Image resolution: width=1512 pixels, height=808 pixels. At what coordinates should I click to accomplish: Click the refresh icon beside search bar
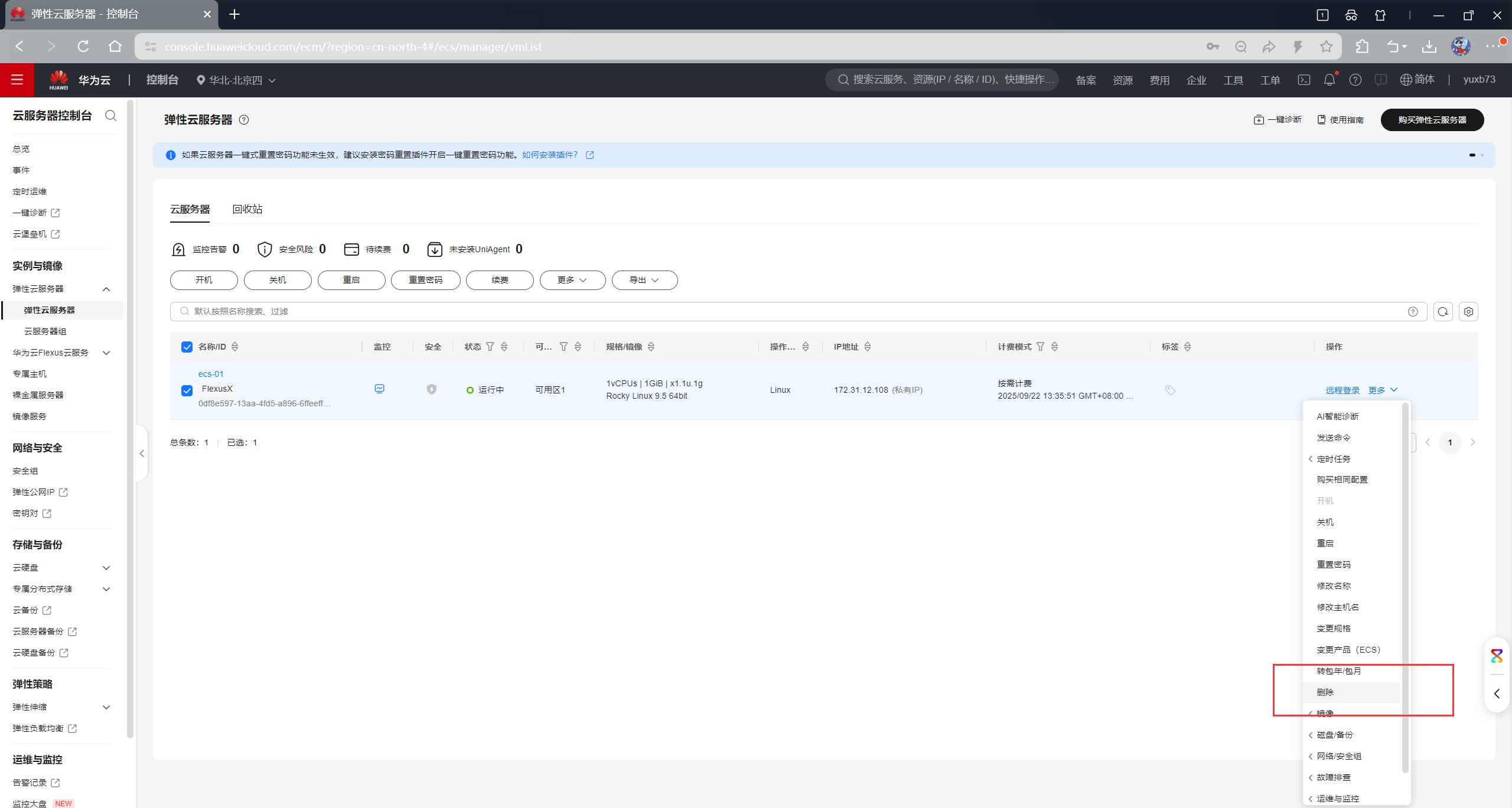[1442, 311]
